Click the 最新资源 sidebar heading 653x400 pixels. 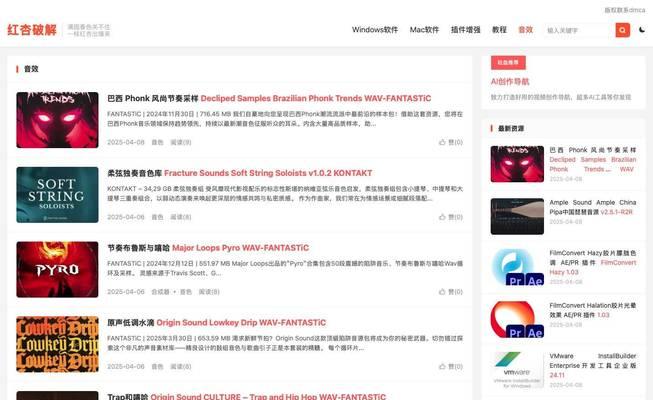(x=511, y=128)
